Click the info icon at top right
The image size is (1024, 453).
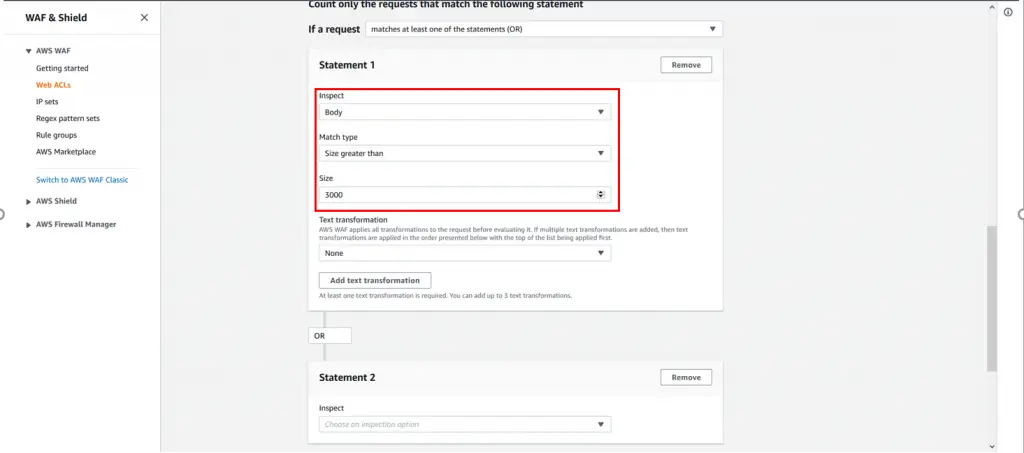pos(1009,12)
